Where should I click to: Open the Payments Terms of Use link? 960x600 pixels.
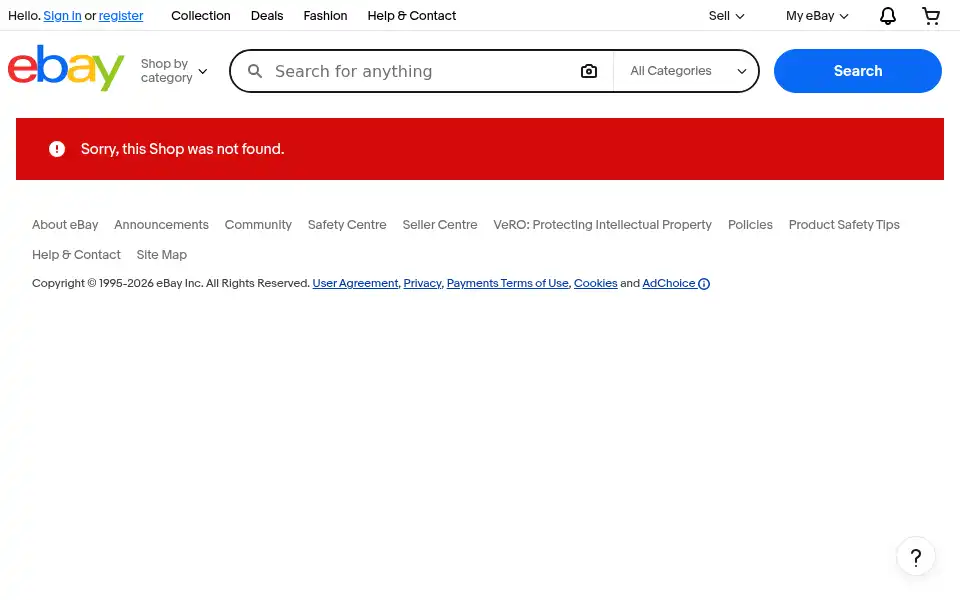508,283
